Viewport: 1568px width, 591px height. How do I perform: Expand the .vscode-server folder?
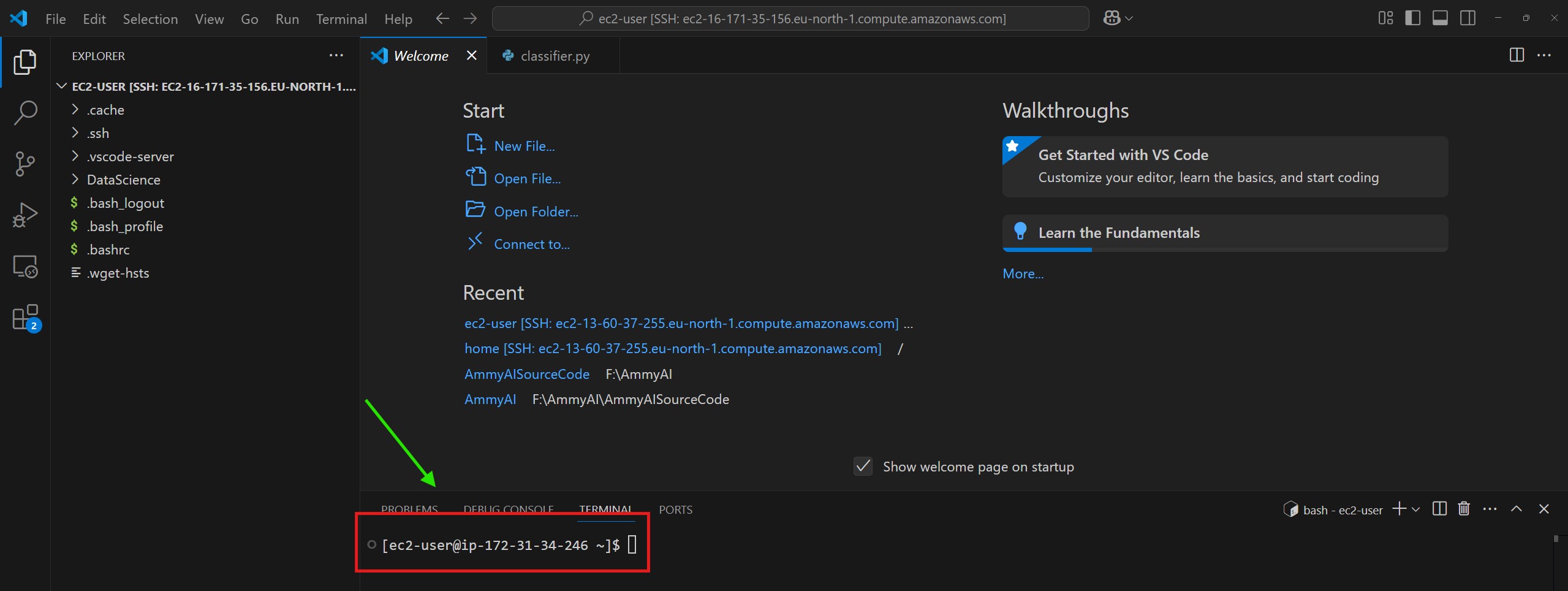tap(130, 156)
